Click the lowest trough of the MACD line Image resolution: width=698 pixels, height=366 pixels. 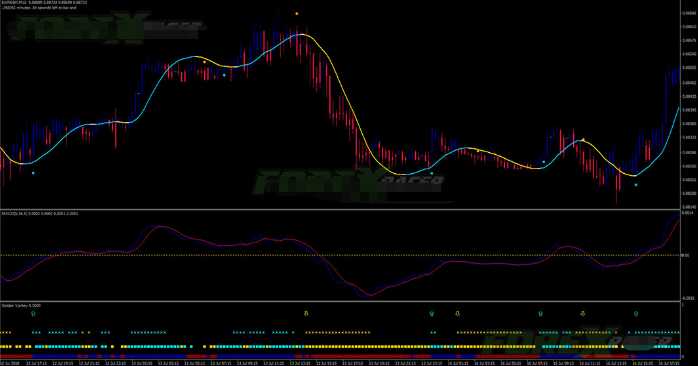(371, 295)
